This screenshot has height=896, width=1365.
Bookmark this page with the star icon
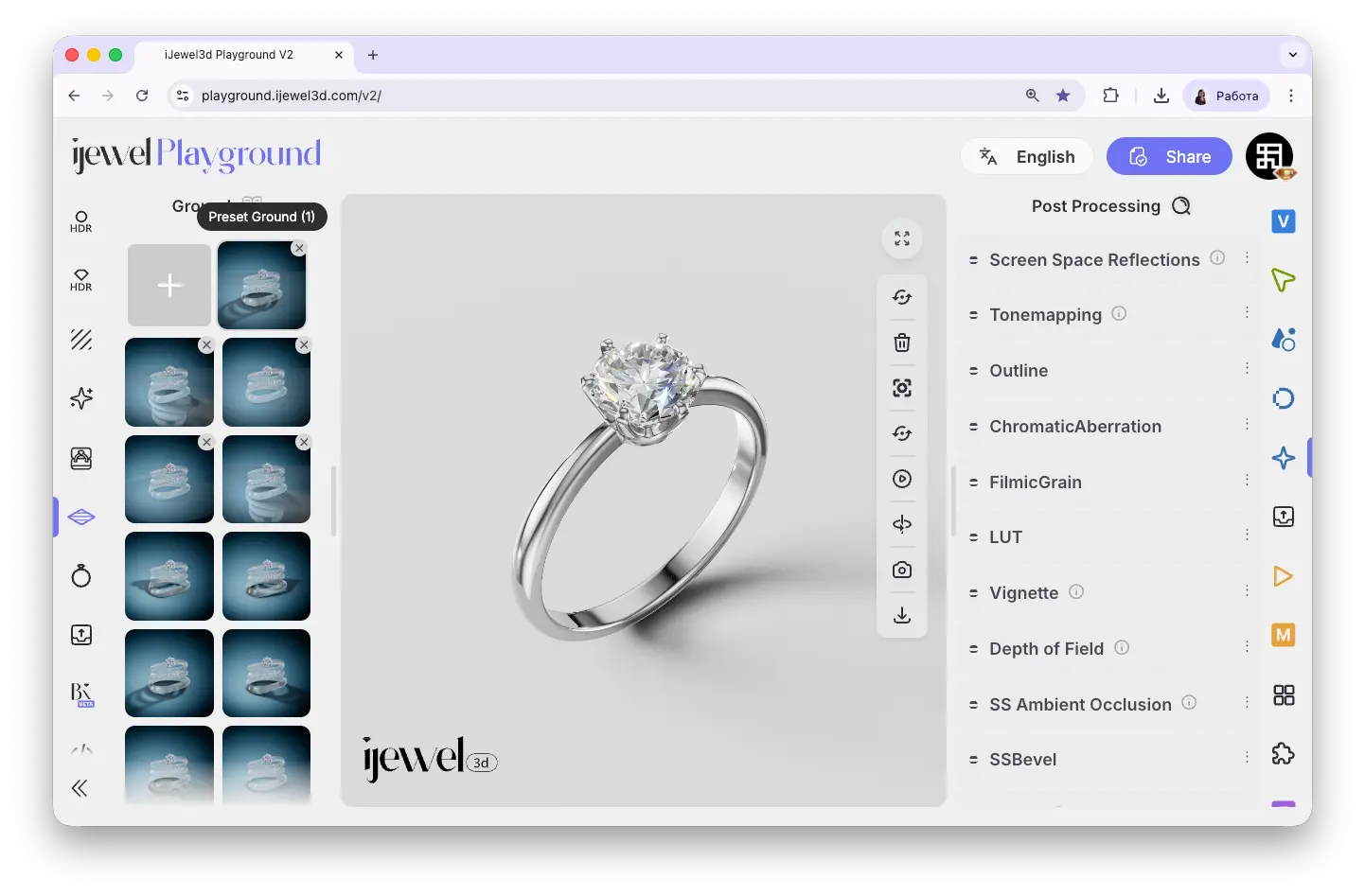click(1063, 96)
